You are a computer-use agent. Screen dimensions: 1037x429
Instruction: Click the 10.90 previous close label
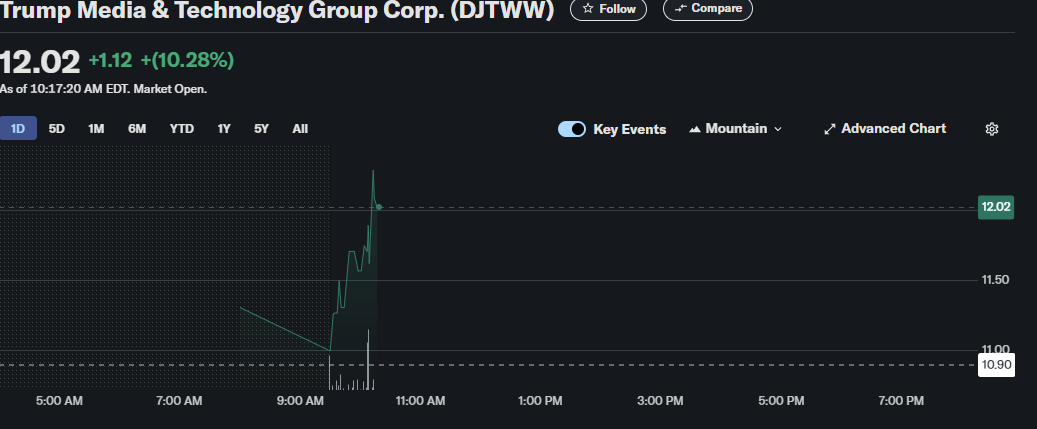pyautogui.click(x=995, y=365)
